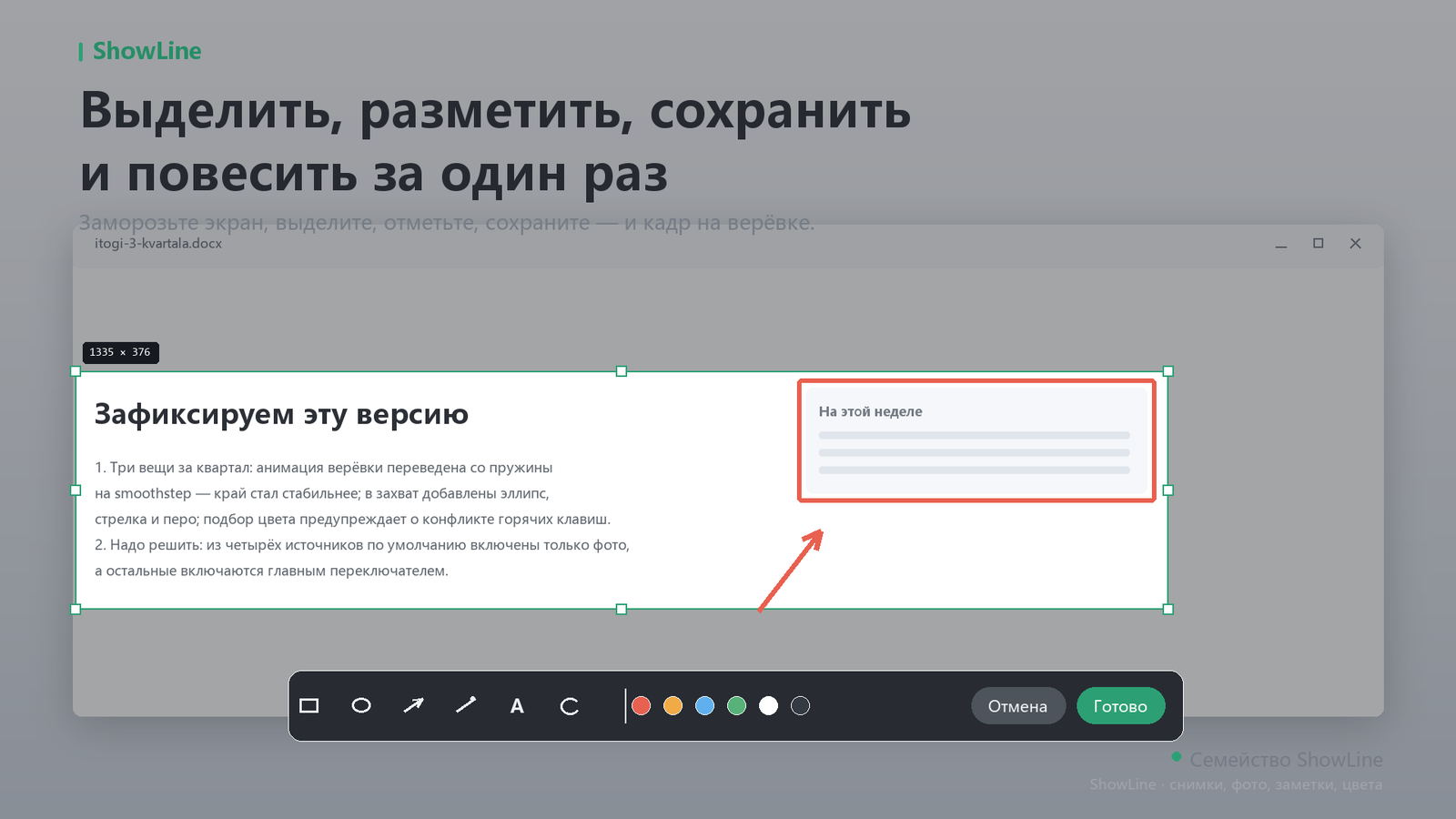Viewport: 1456px width, 819px height.
Task: Set annotation color to dark gray
Action: 801,706
